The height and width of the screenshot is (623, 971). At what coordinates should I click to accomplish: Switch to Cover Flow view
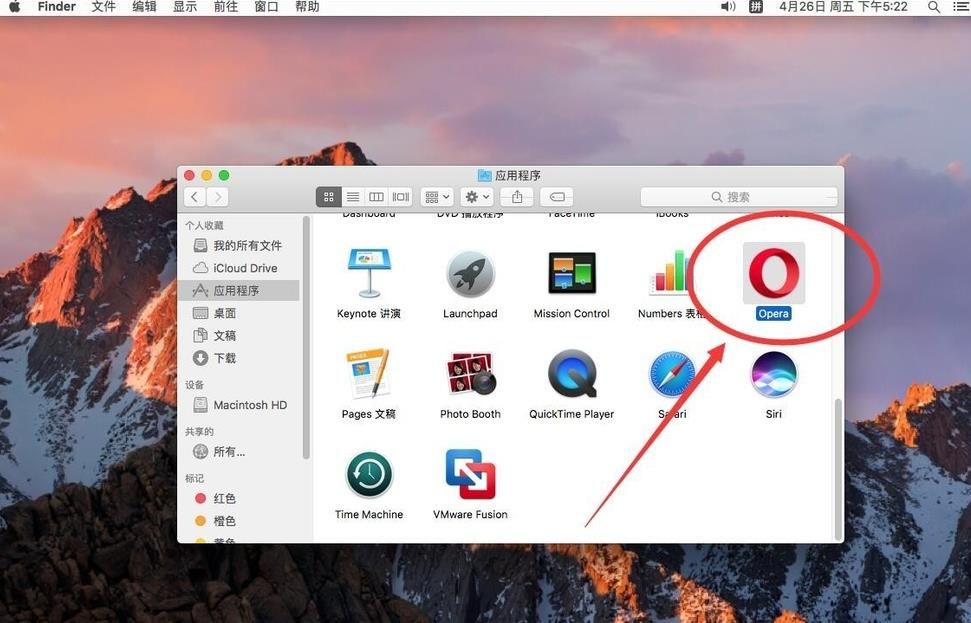coord(400,197)
